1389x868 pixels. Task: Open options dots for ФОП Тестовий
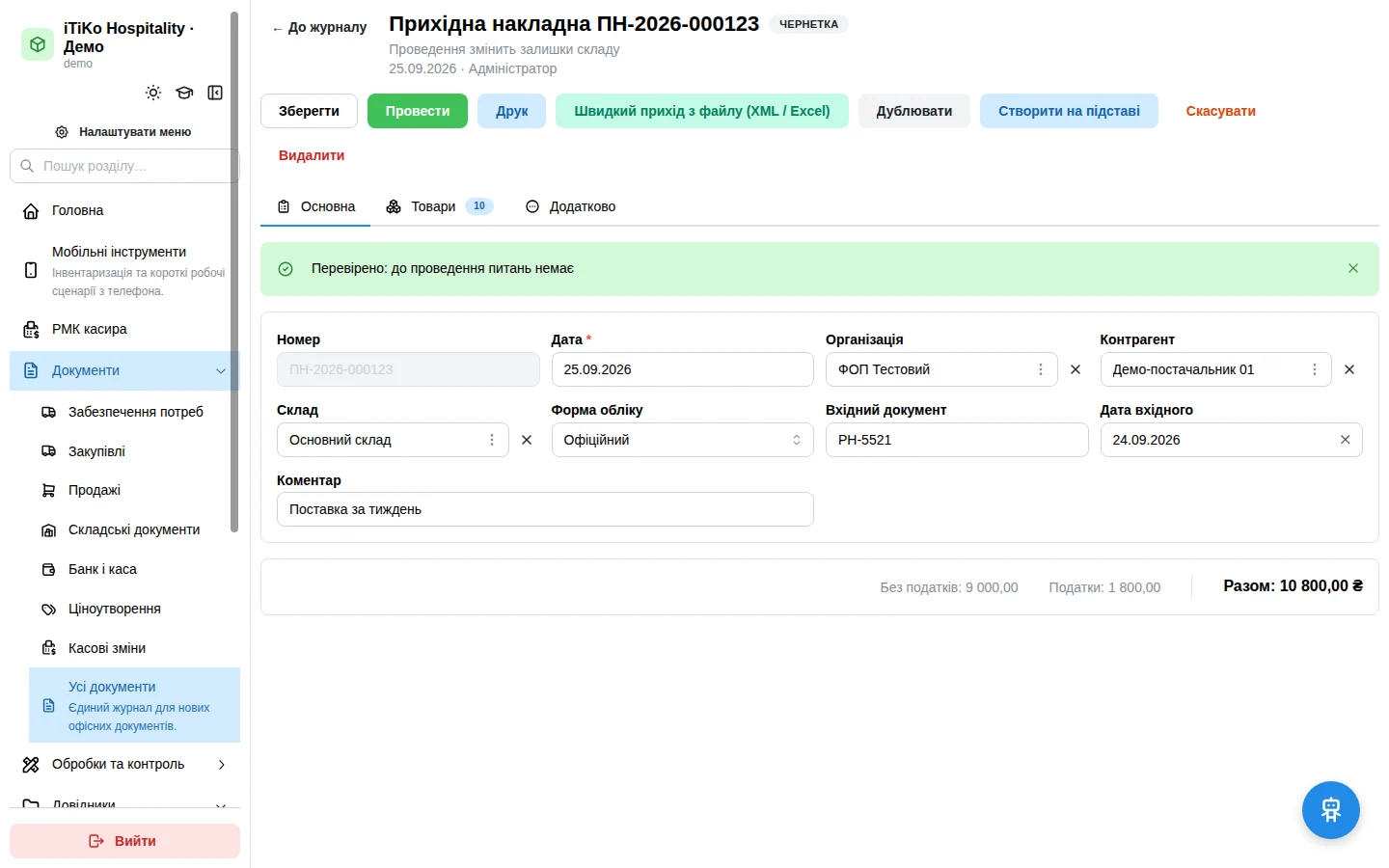coord(1040,369)
